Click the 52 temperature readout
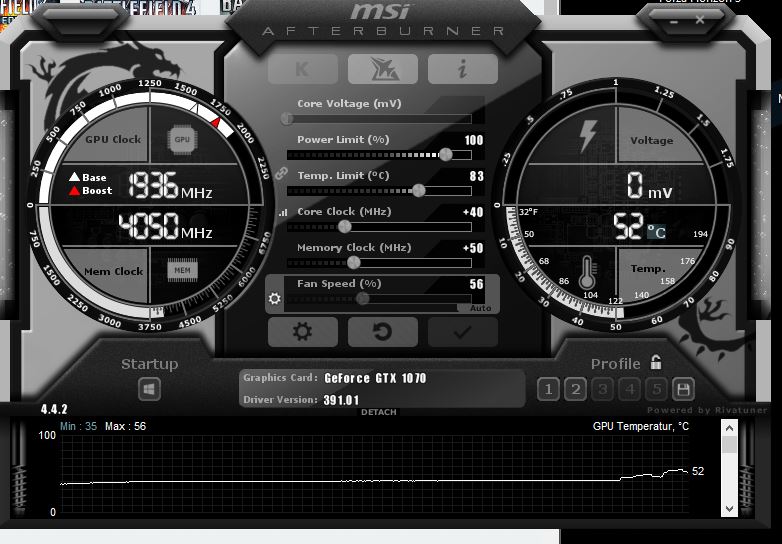Viewport: 782px width, 544px height. pyautogui.click(x=628, y=226)
